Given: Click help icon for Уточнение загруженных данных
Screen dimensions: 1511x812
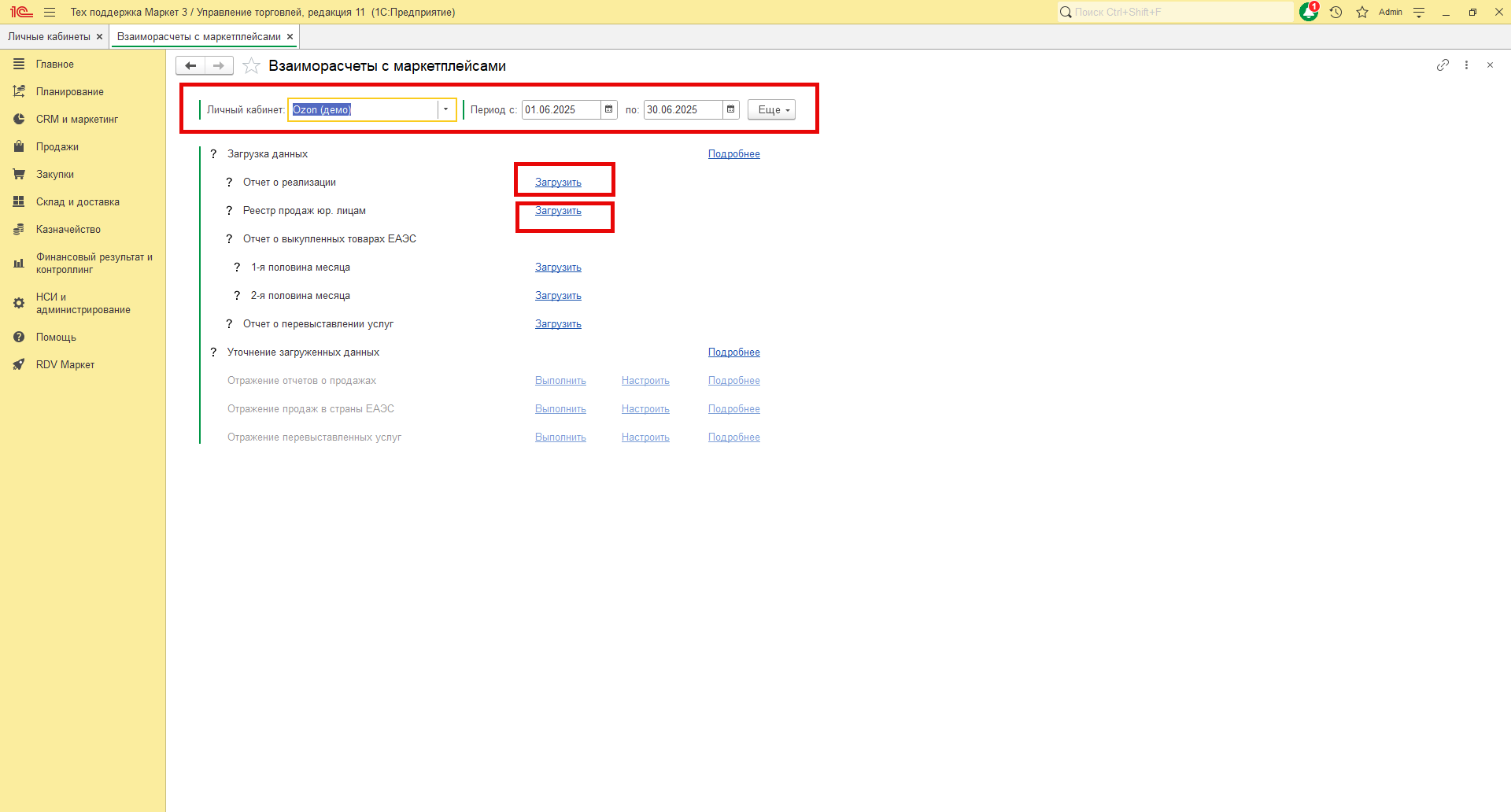Looking at the screenshot, I should point(213,352).
